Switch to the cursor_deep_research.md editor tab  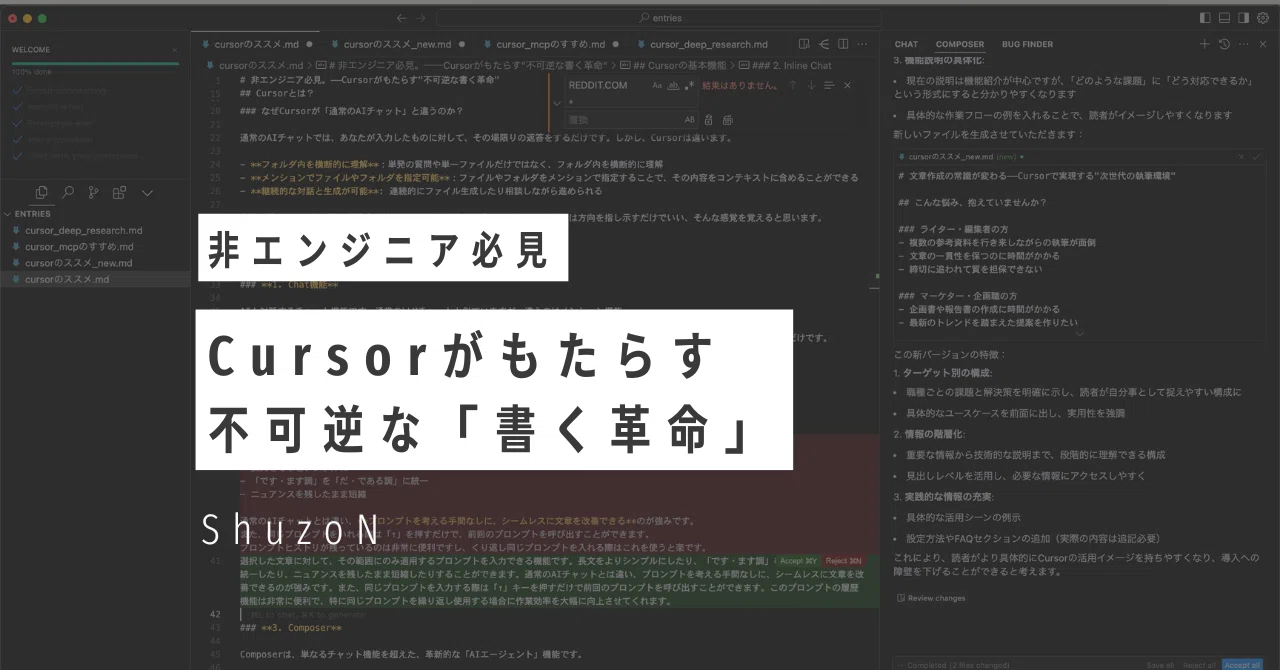coord(708,44)
